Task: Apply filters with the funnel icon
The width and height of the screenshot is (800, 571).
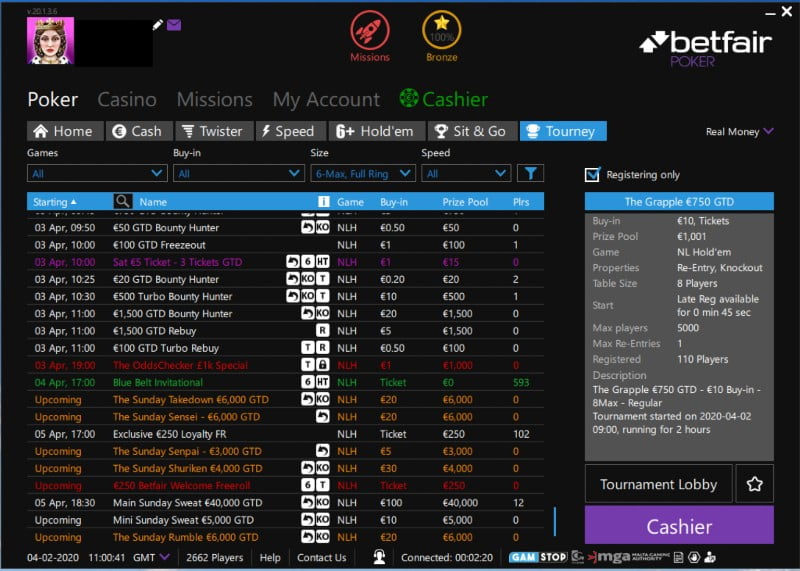Action: point(531,173)
